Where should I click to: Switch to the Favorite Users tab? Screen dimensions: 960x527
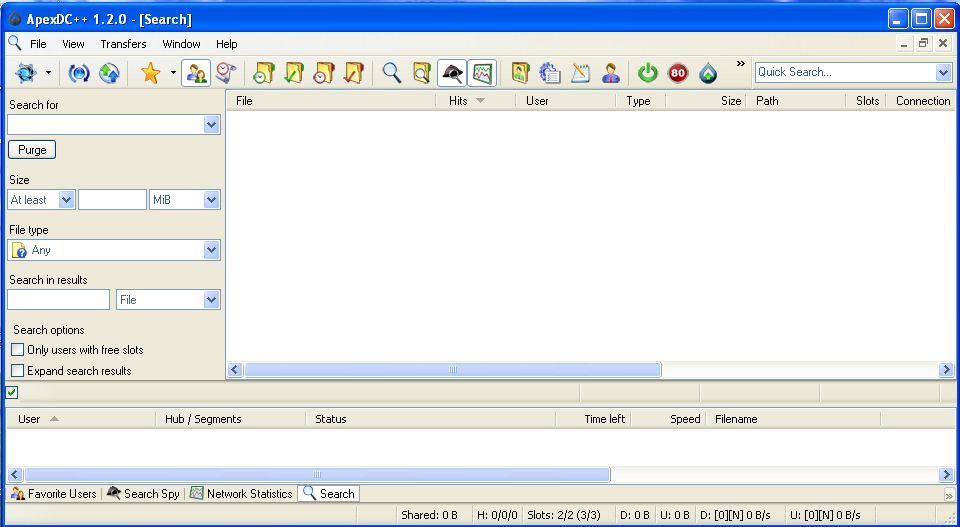coord(54,493)
